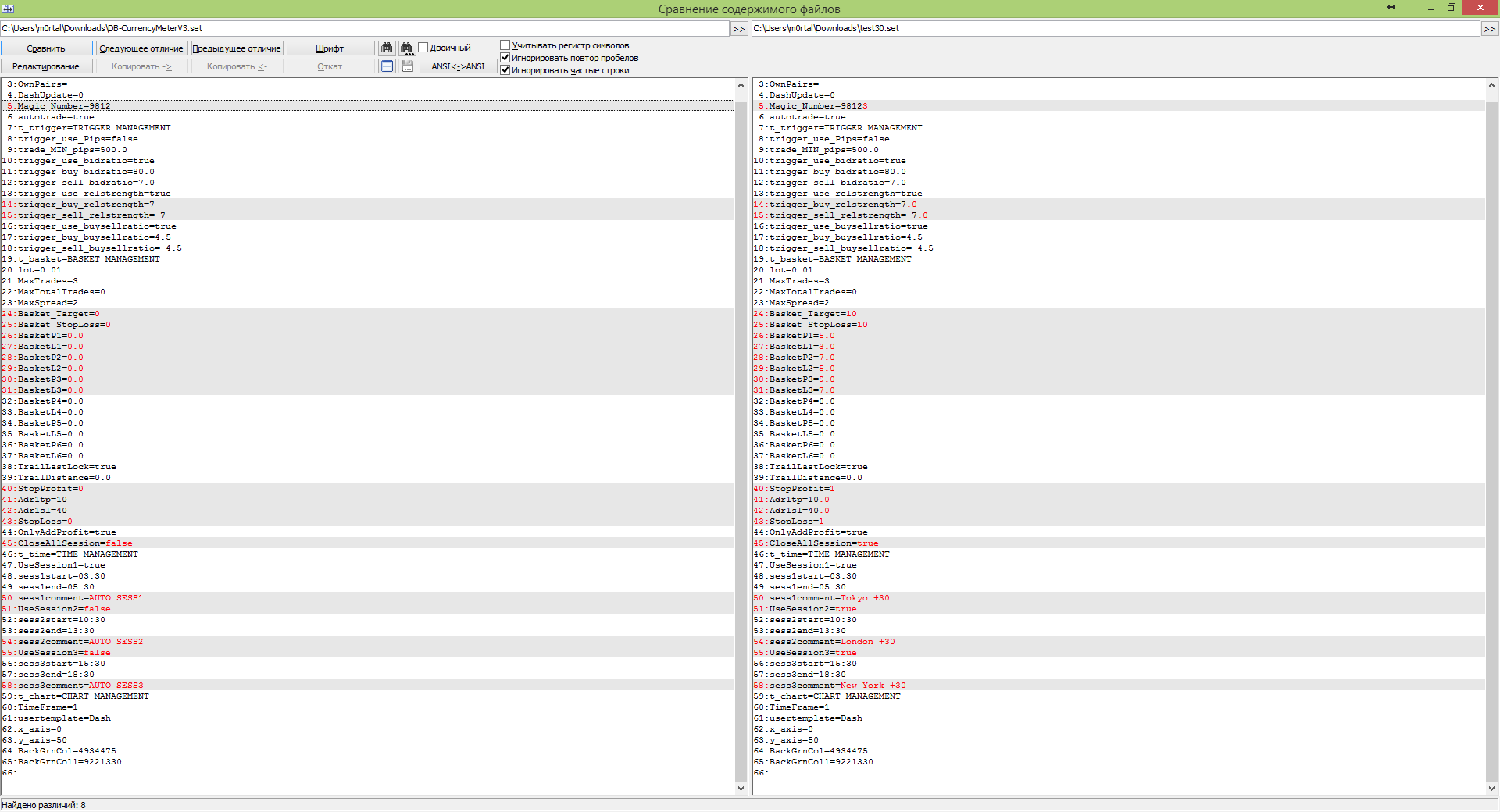
Task: Open the Шрифт font dialog
Action: point(330,48)
